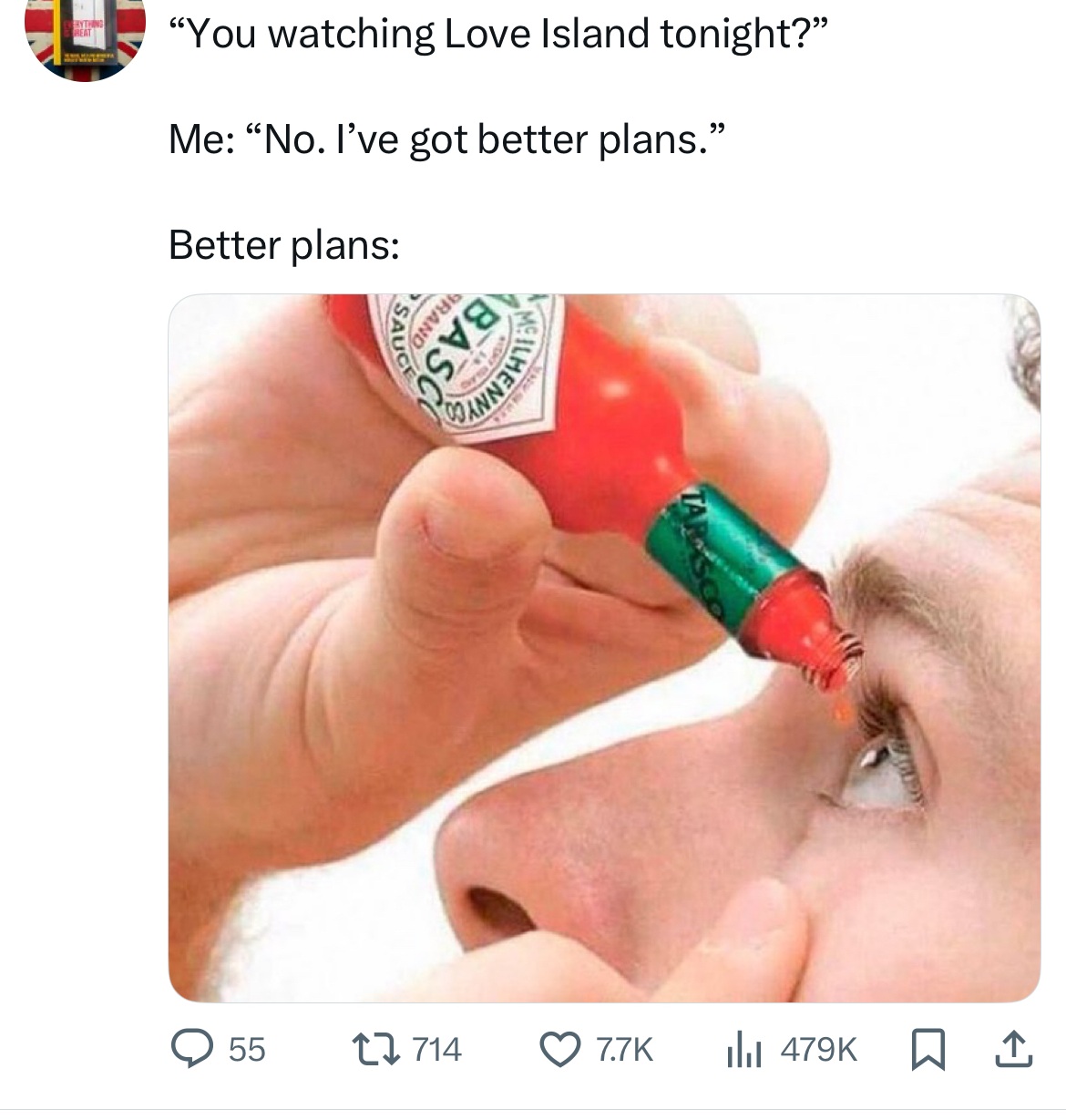
Task: Click the man's open eye in the photo
Action: click(x=874, y=773)
